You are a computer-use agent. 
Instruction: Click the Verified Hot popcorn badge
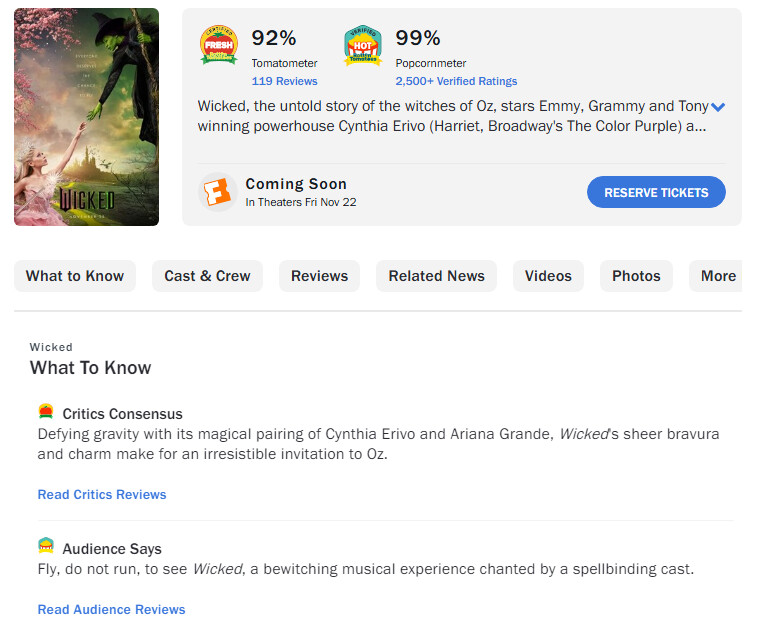(x=363, y=46)
